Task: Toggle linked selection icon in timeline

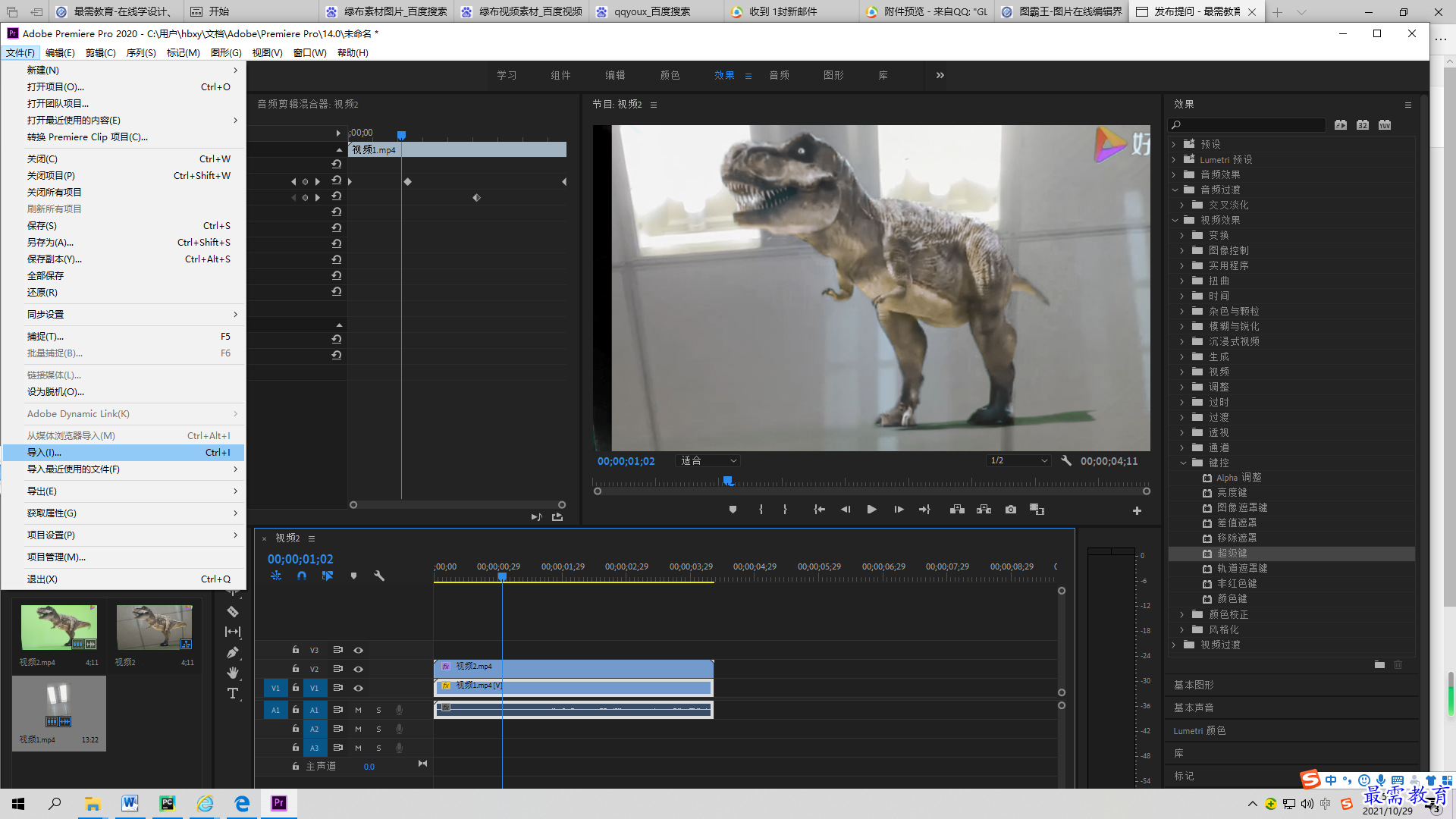Action: tap(328, 576)
